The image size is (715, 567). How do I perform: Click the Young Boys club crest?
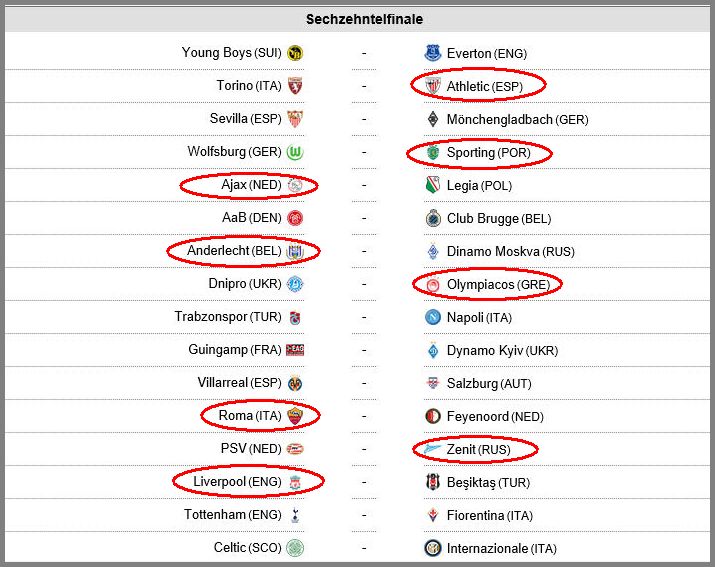pos(295,53)
